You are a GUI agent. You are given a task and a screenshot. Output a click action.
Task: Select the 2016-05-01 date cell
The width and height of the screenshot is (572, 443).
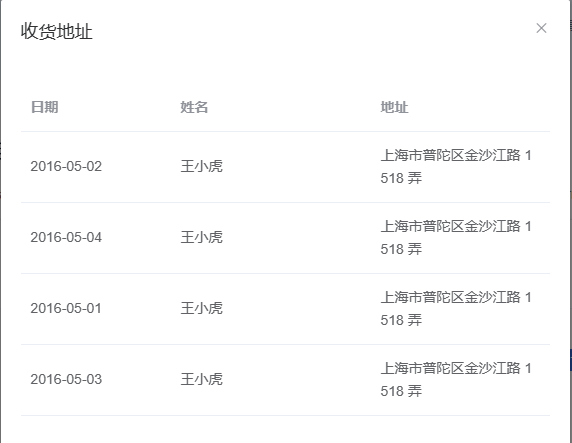click(66, 308)
